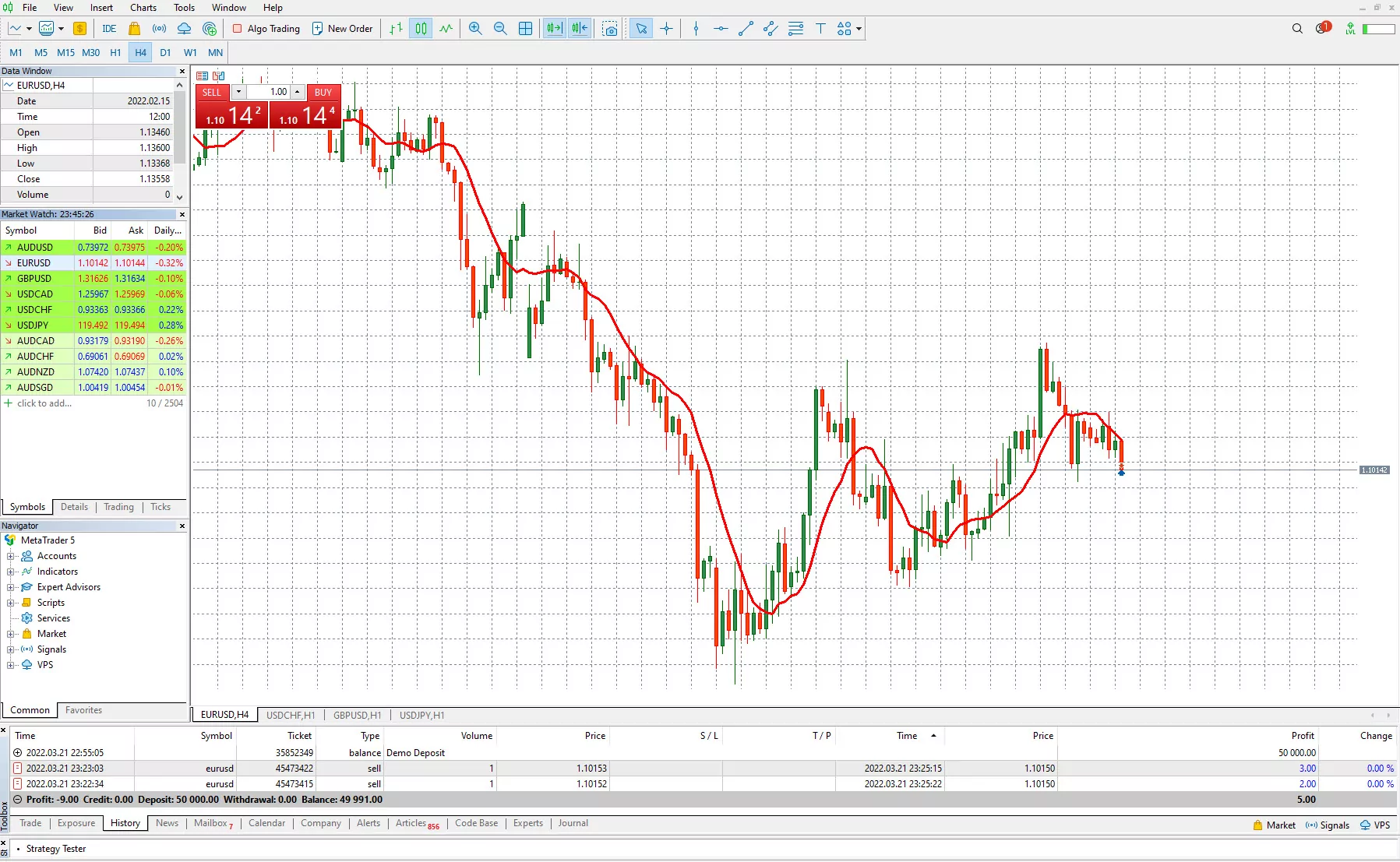Toggle chart auto scroll to end
The width and height of the screenshot is (1400, 862).
tap(554, 29)
